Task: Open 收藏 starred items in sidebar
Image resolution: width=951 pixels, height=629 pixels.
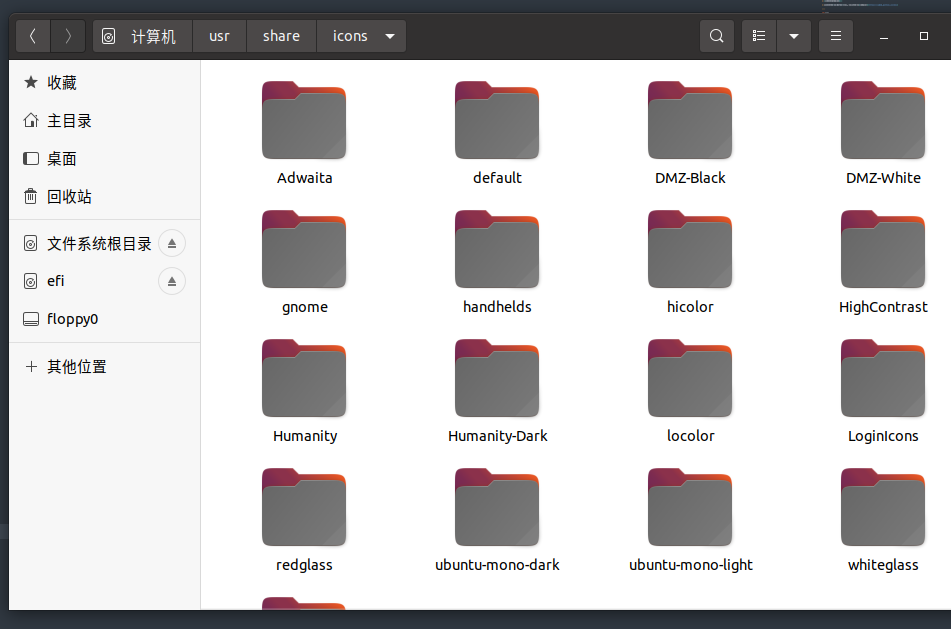Action: coord(104,82)
